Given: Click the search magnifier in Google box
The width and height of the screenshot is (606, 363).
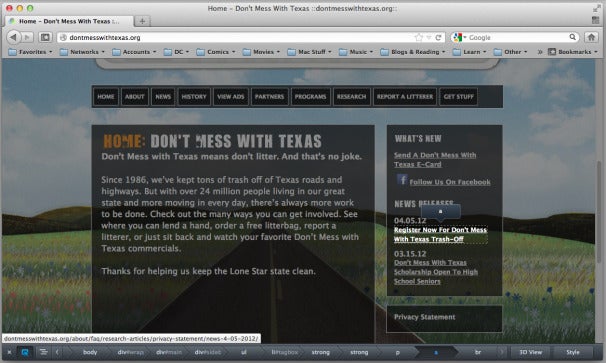Looking at the screenshot, I should [572, 37].
